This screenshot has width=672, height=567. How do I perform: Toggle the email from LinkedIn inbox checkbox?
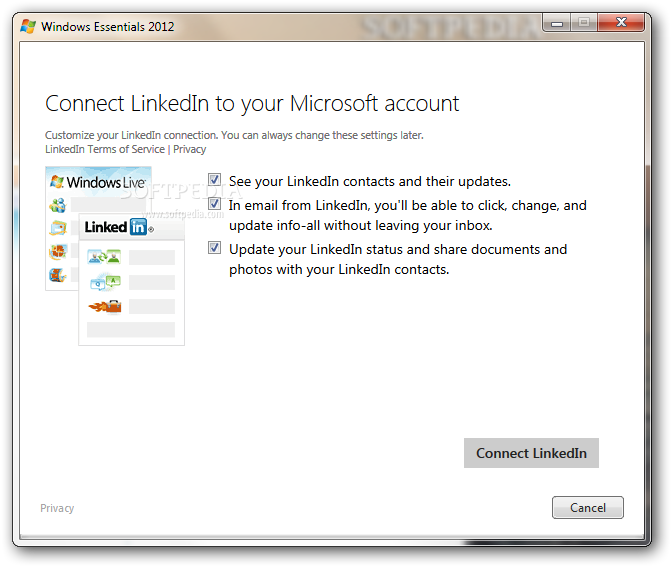pos(214,204)
